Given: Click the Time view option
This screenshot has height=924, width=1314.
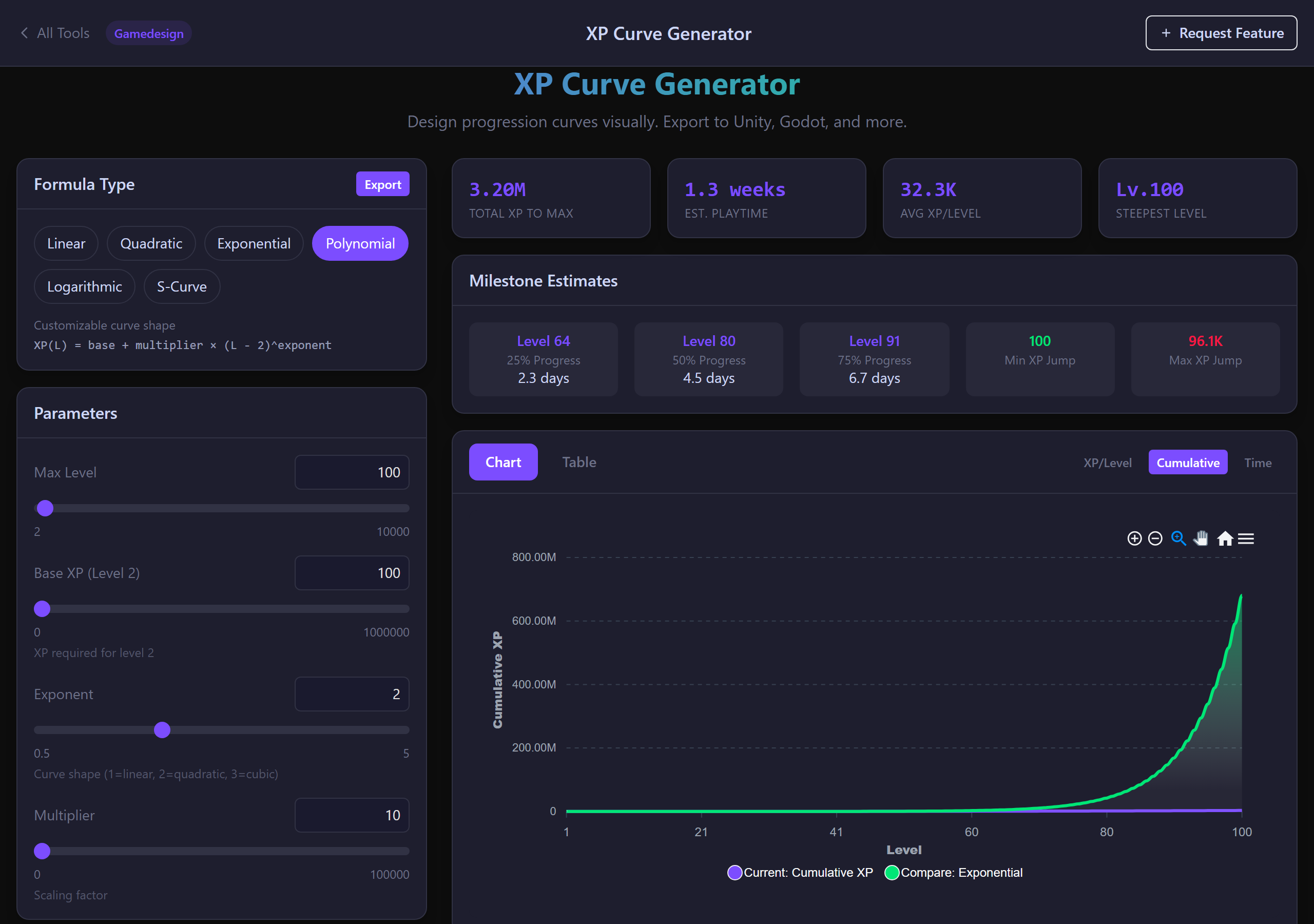Looking at the screenshot, I should click(1258, 462).
